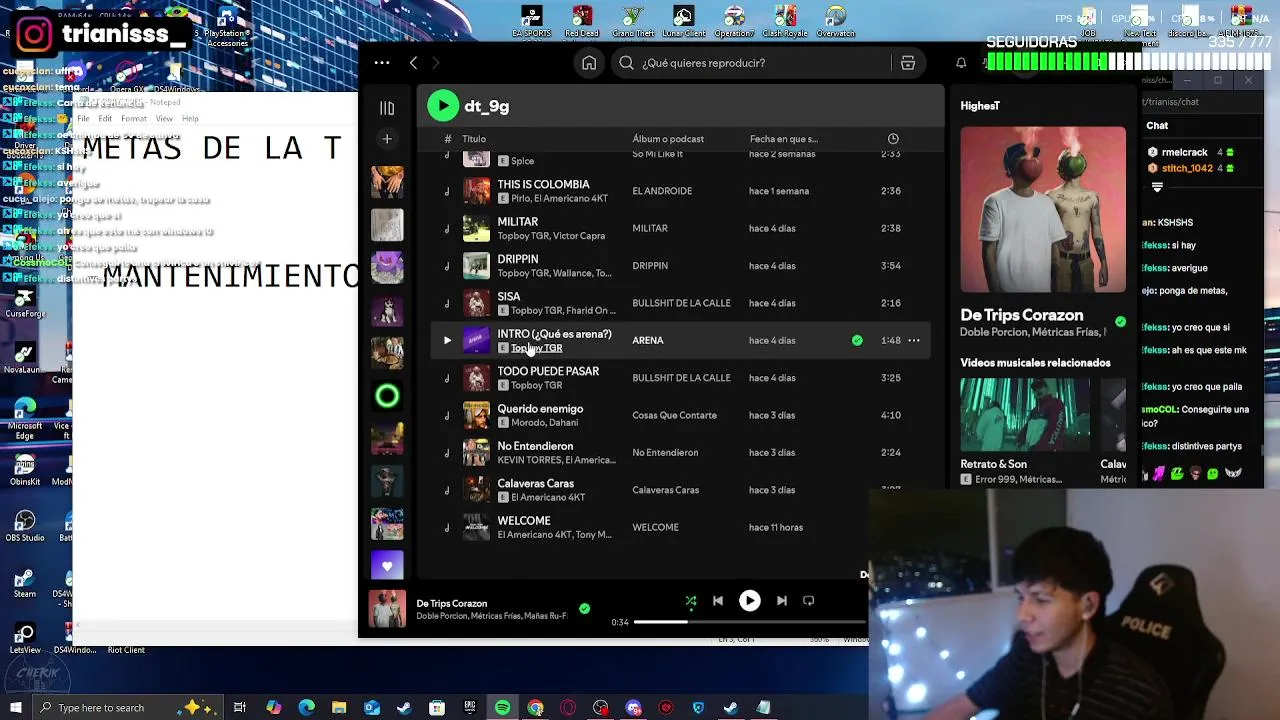This screenshot has height=720, width=1280.
Task: Expand Your Library sidebar icon
Action: 387,108
